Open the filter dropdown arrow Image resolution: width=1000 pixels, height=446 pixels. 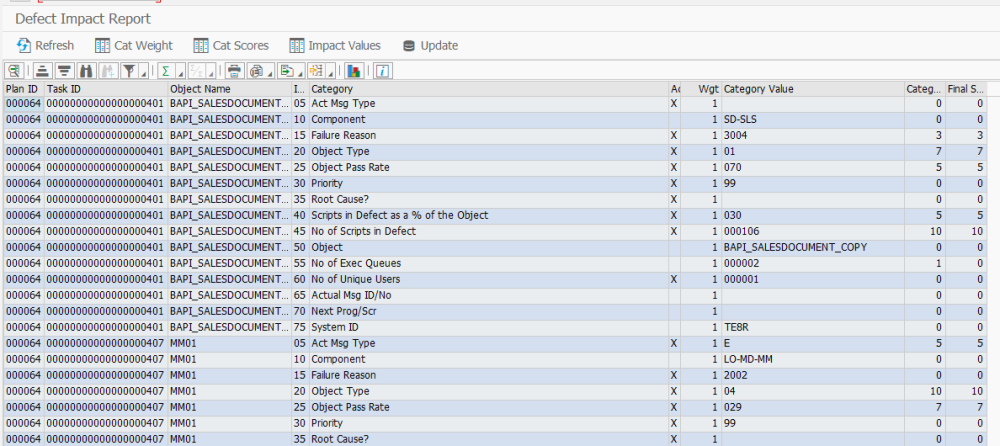[144, 71]
